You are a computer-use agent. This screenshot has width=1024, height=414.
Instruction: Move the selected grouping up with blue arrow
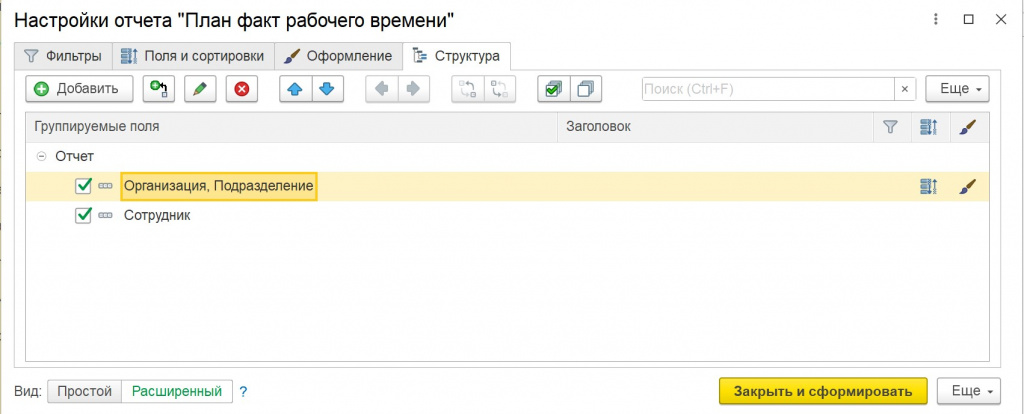pos(294,89)
